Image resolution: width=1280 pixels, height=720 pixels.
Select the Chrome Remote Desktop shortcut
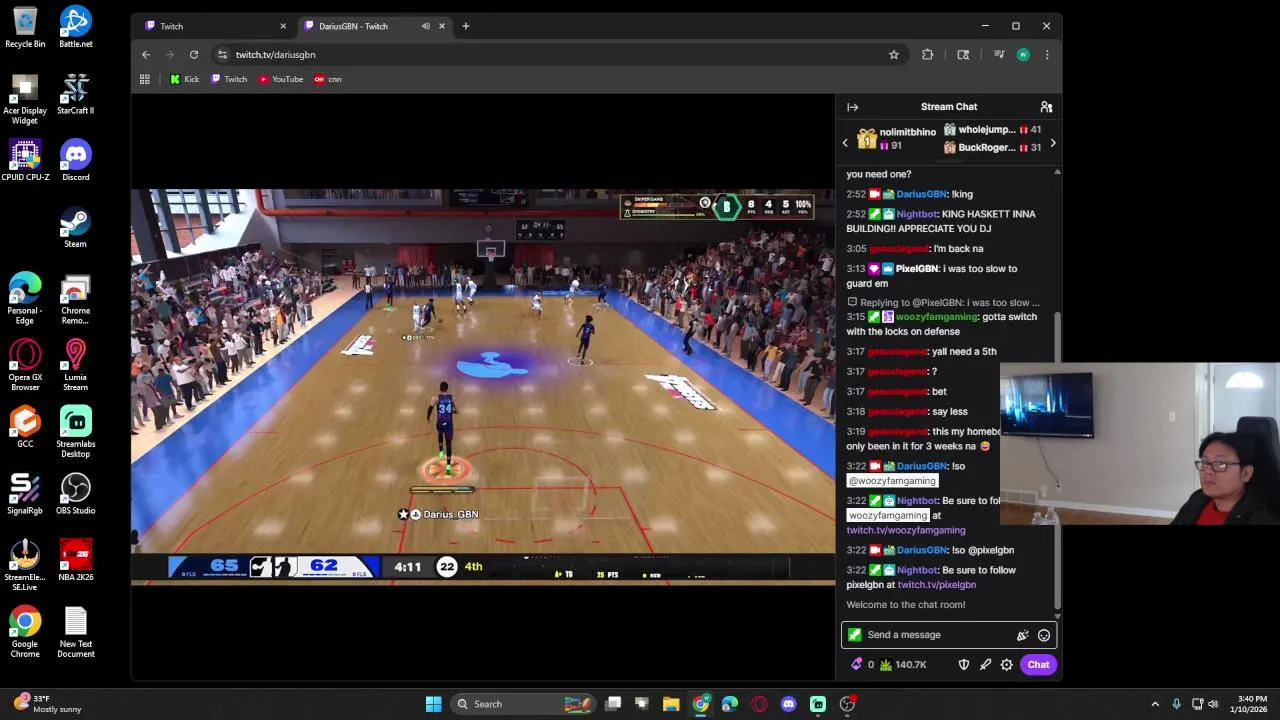(75, 299)
